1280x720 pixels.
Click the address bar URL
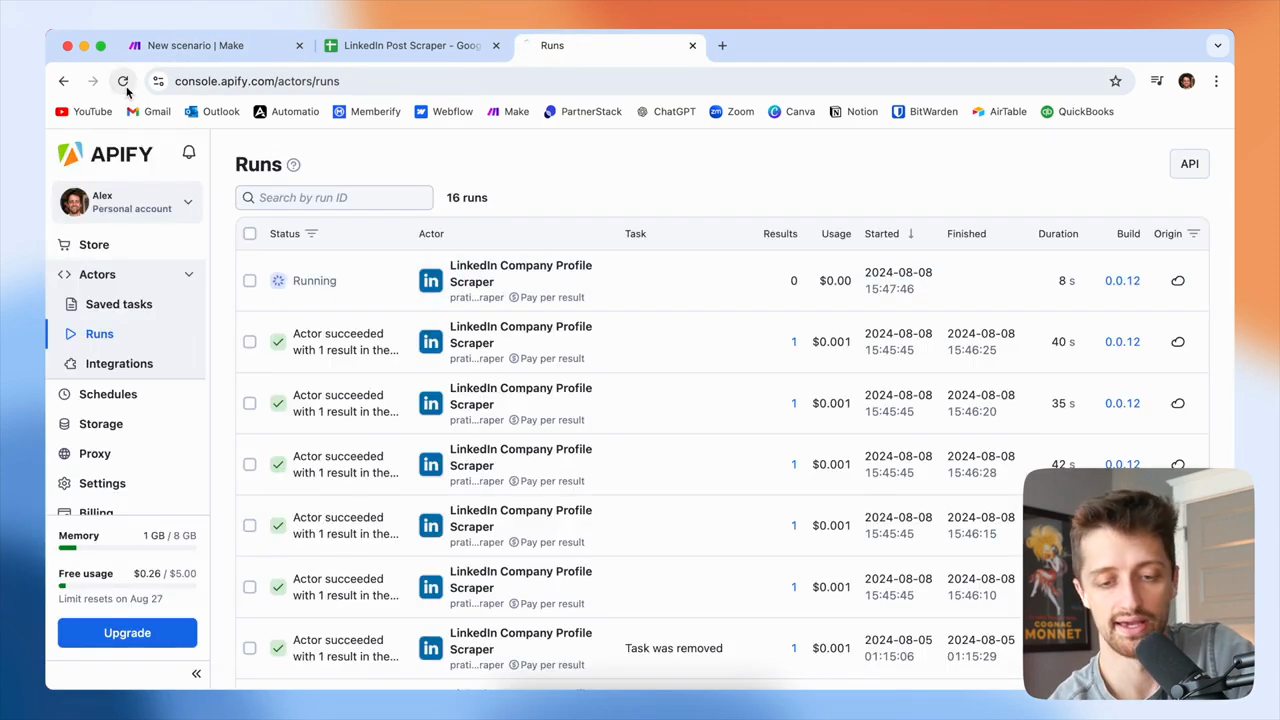click(x=257, y=81)
